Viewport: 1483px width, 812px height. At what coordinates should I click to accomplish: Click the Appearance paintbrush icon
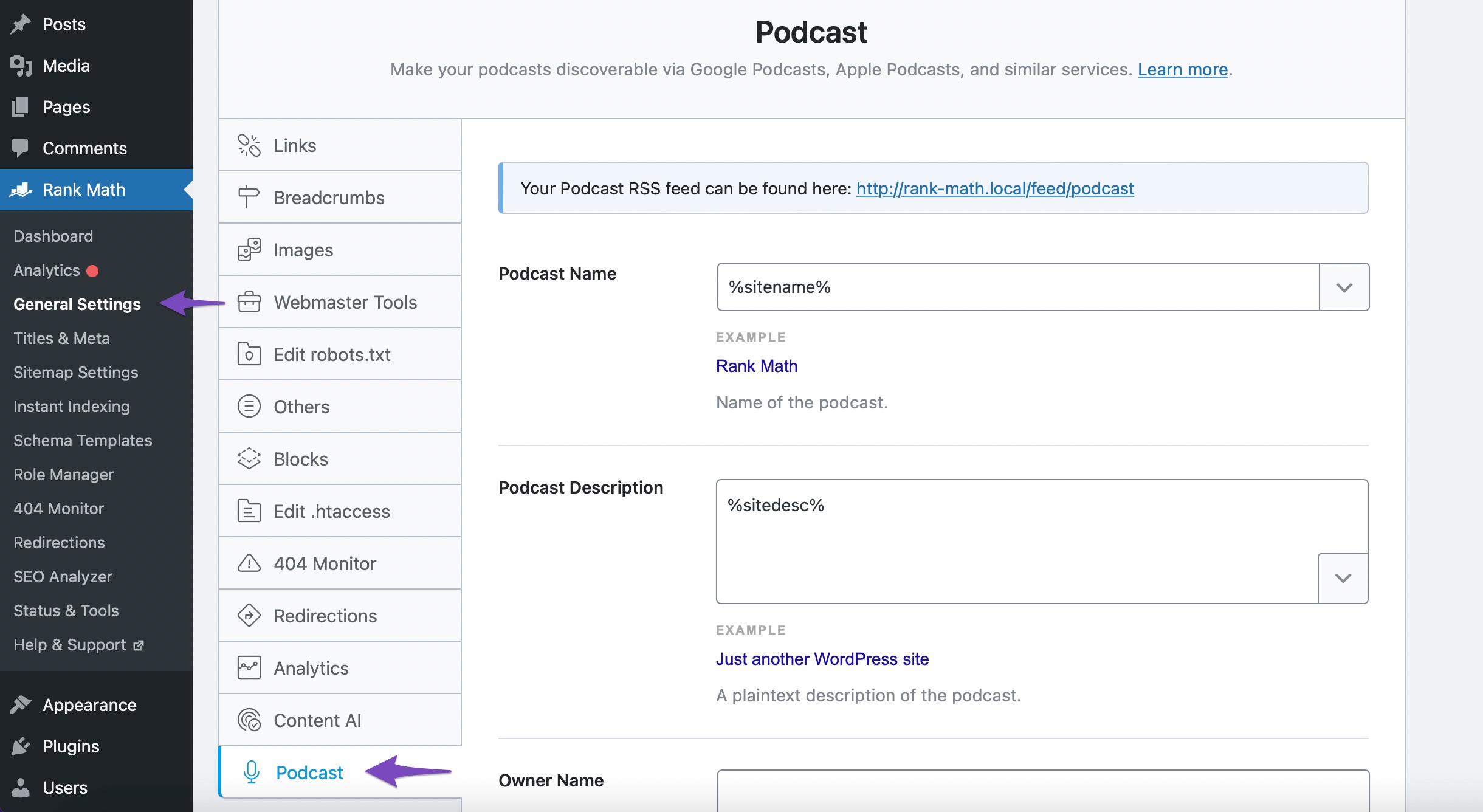[x=21, y=705]
